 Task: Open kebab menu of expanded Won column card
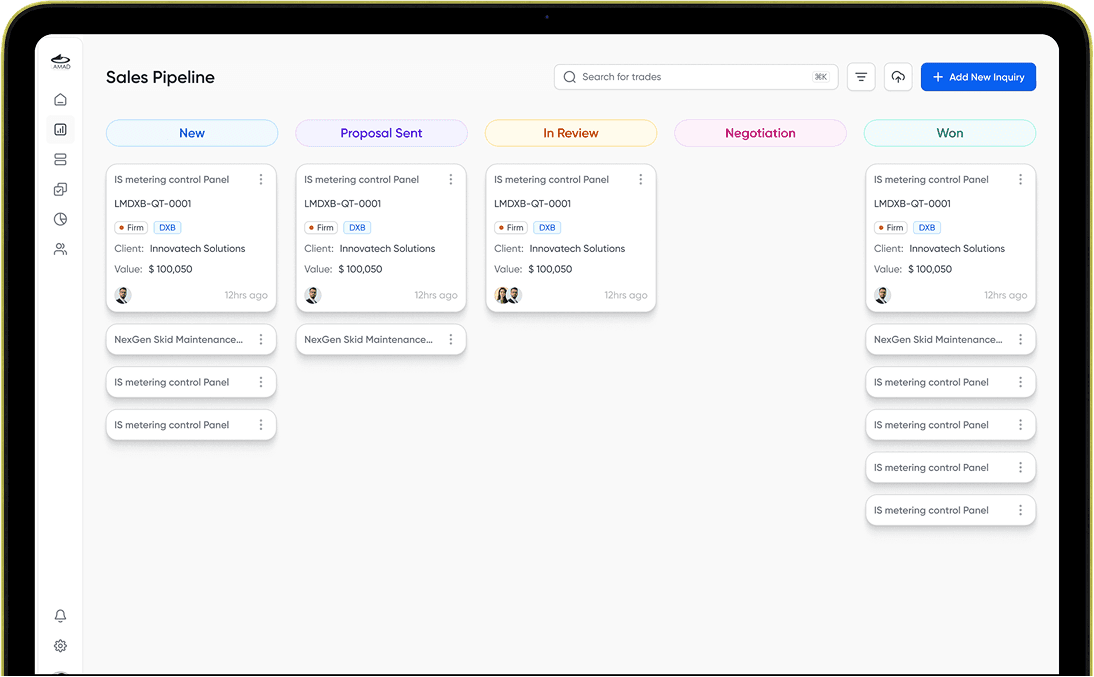point(1020,179)
